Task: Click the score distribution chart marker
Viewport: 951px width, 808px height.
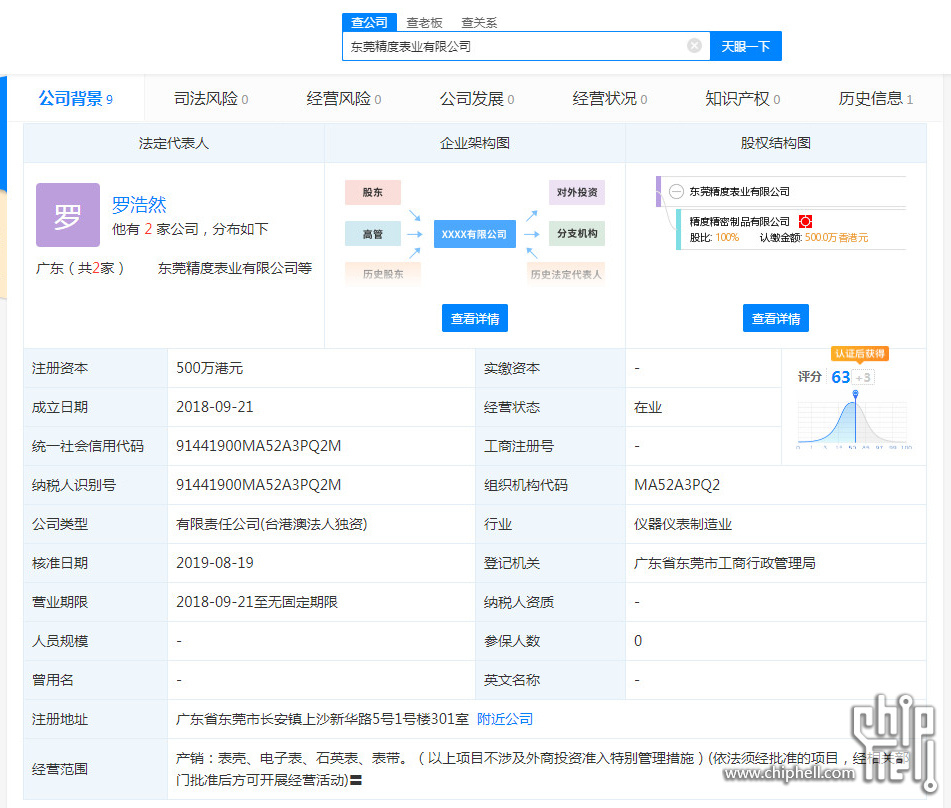Action: tap(855, 394)
